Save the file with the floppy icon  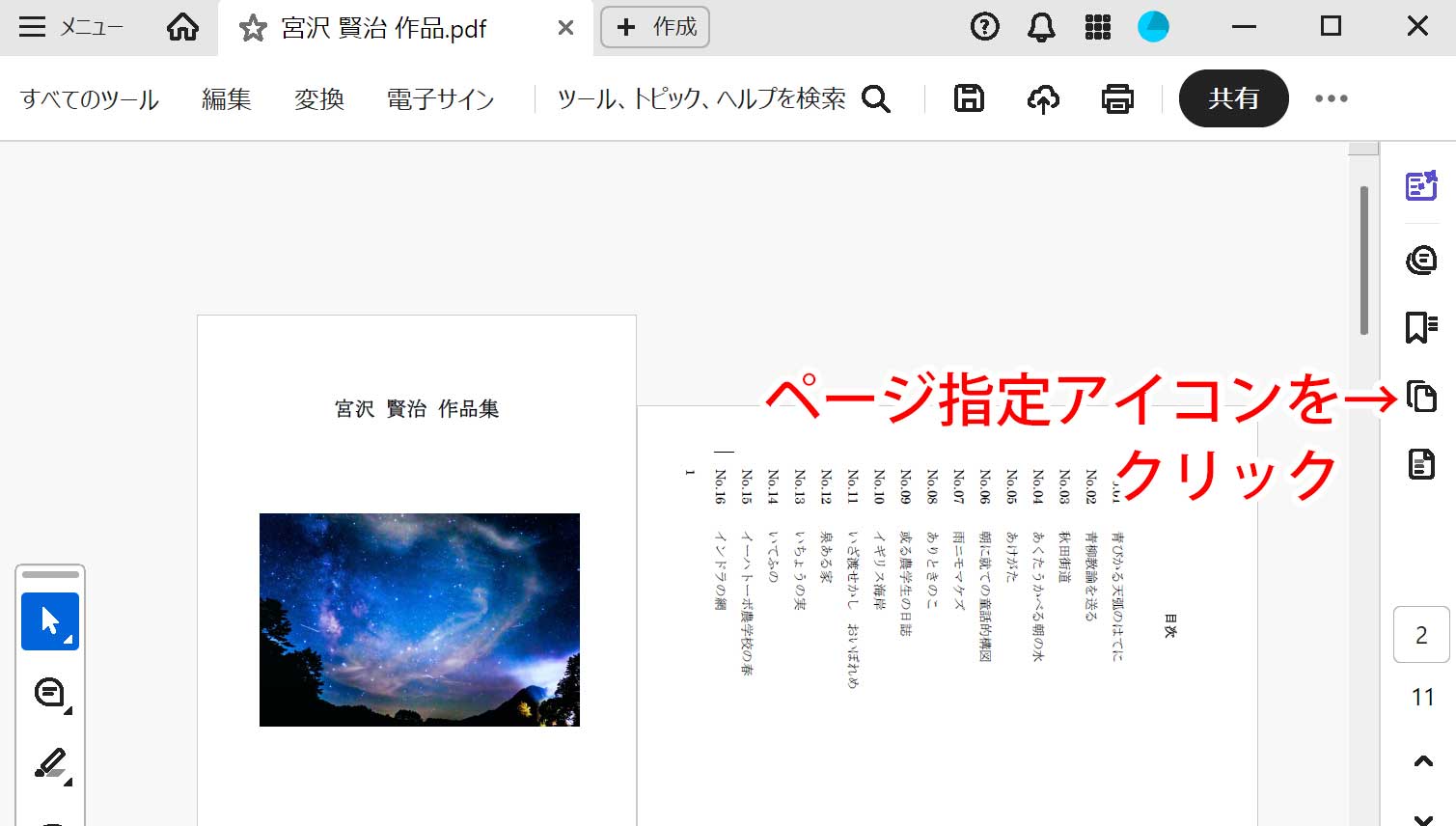point(969,98)
